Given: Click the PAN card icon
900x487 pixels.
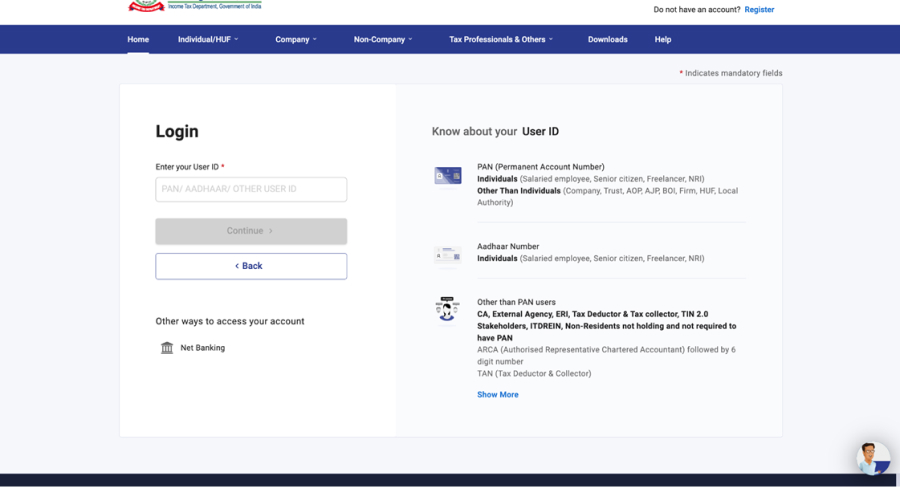Looking at the screenshot, I should click(447, 176).
